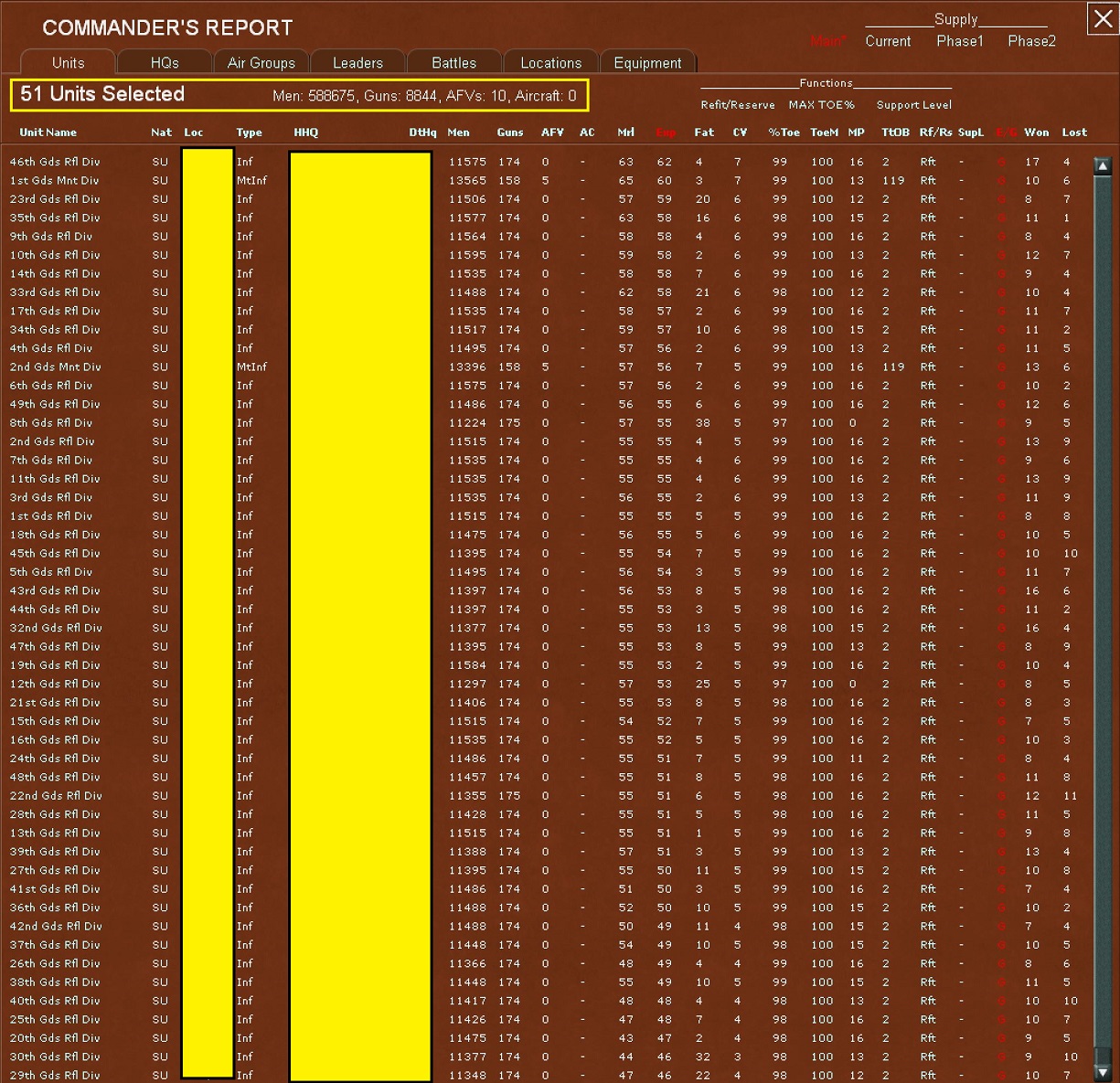The image size is (1120, 1083).
Task: Select 29th Gds Rfl Div unit
Action: [x=55, y=1075]
